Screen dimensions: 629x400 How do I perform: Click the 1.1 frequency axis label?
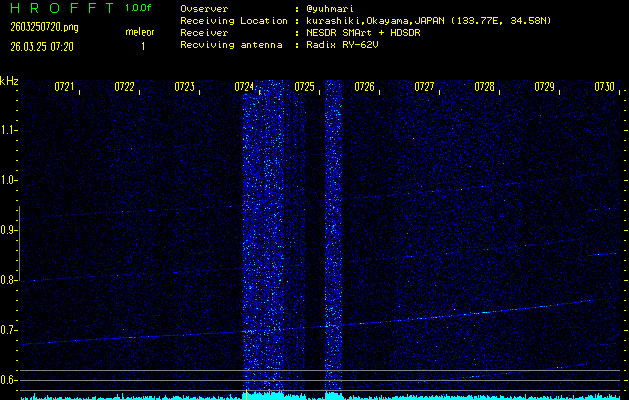click(x=9, y=129)
